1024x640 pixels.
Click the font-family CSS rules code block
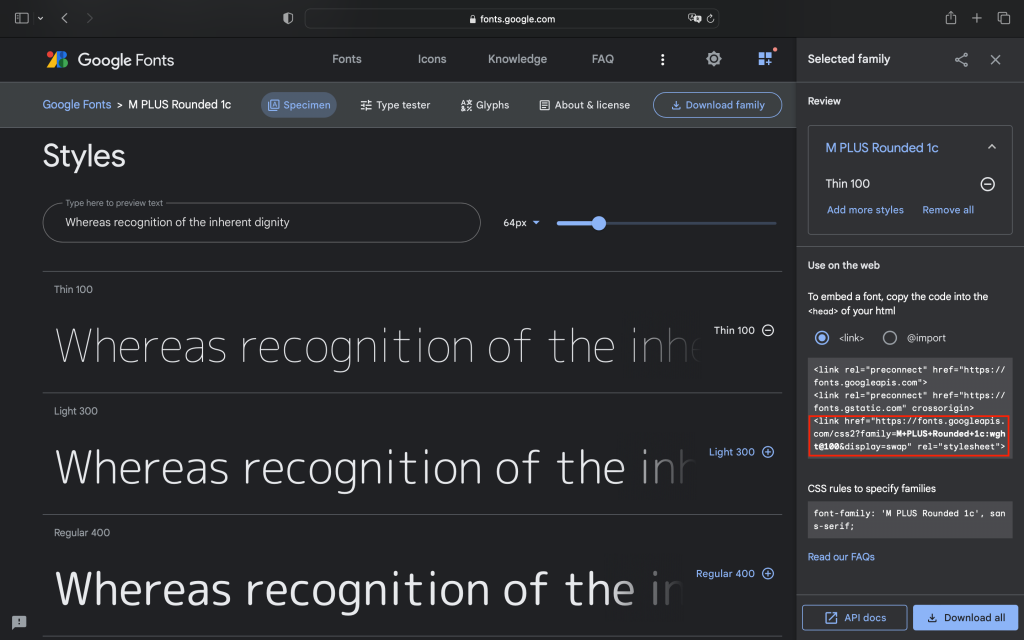(910, 519)
